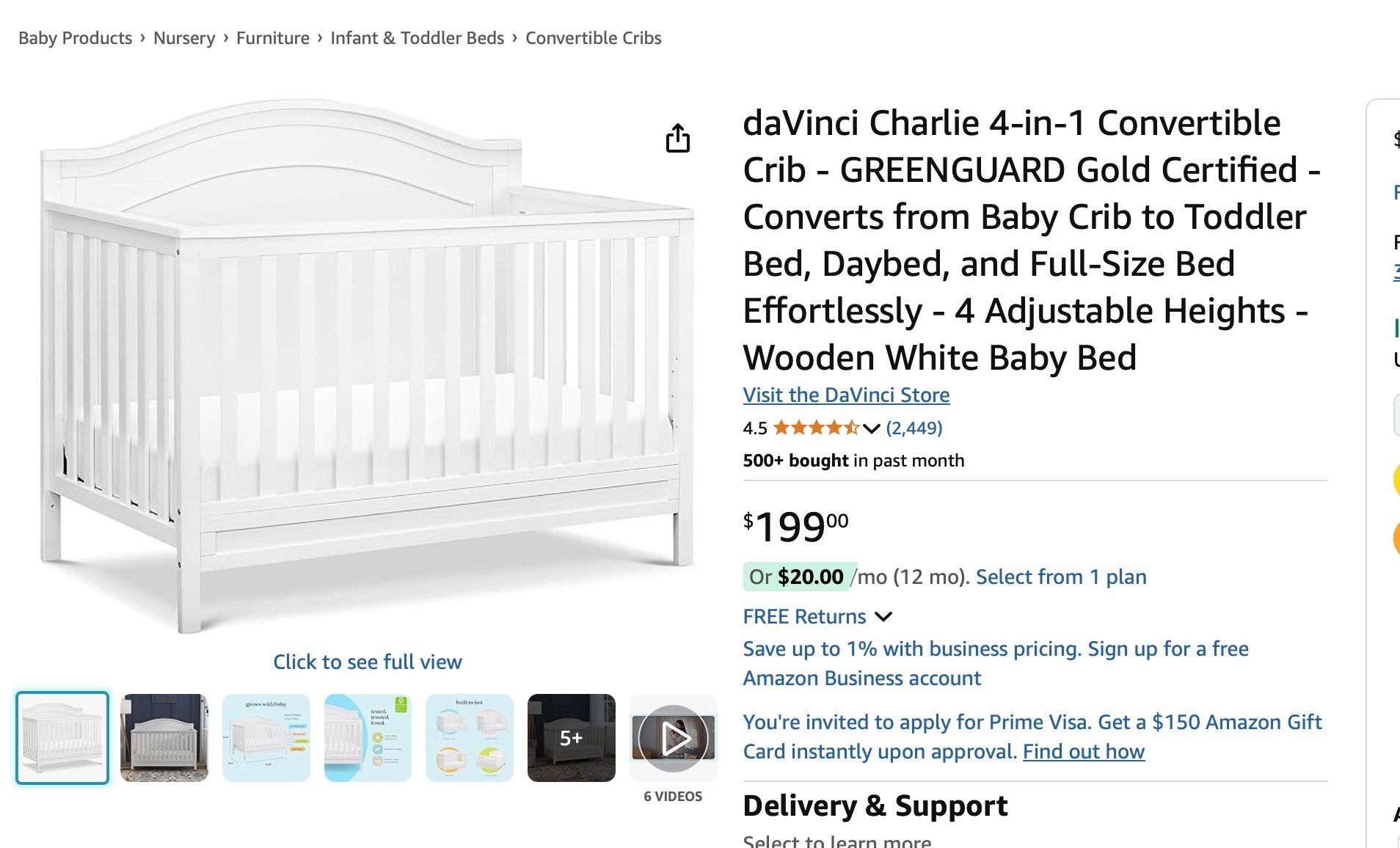Open Infant & Toddler Beds breadcrumb
Viewport: 1400px width, 848px height.
coord(417,37)
